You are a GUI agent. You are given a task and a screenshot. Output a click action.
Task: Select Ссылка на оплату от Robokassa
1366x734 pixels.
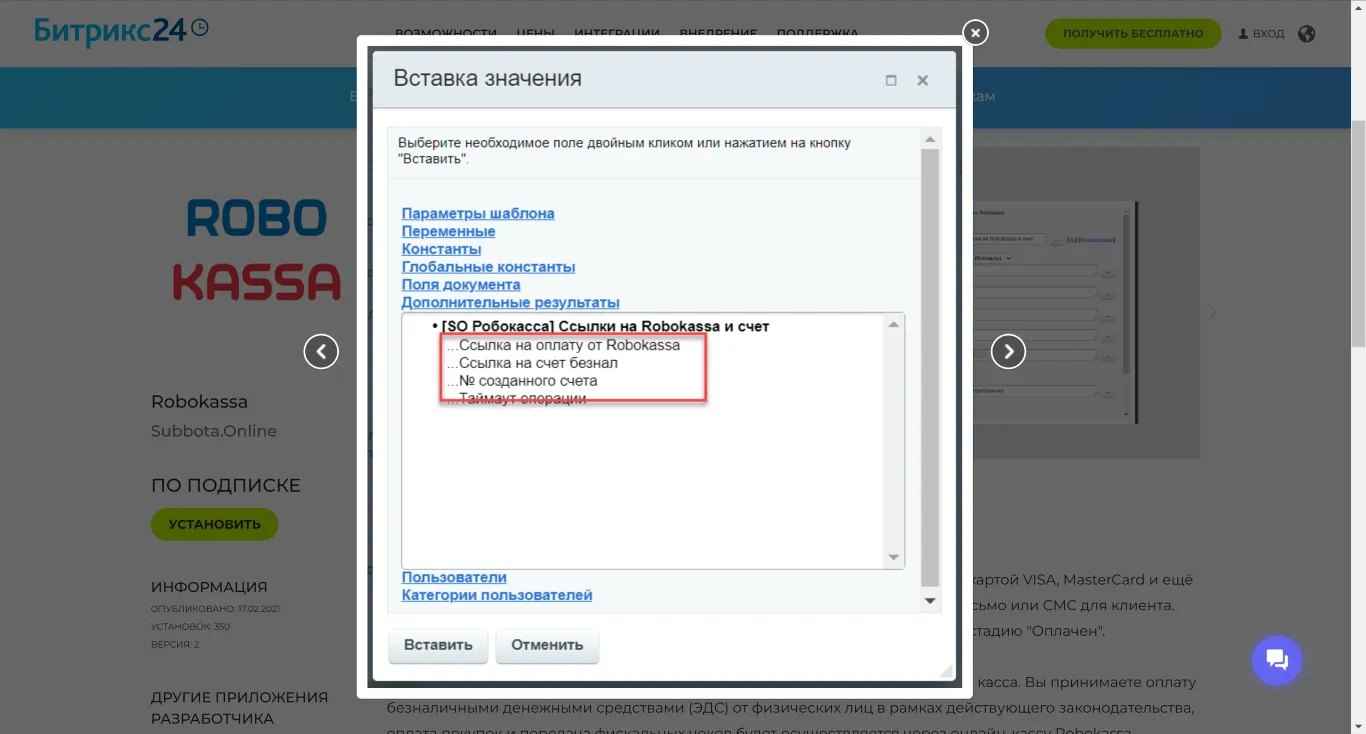coord(569,345)
